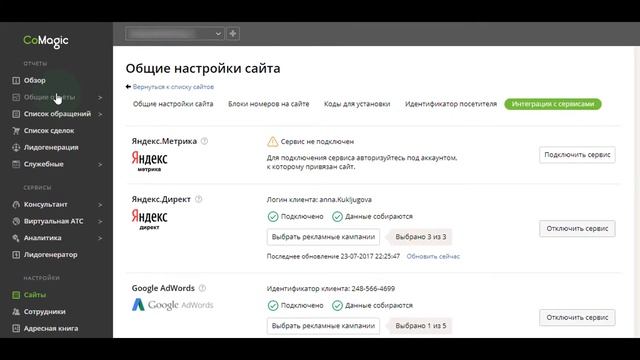The height and width of the screenshot is (360, 640).
Task: Open the Обзор report icon
Action: (16, 80)
